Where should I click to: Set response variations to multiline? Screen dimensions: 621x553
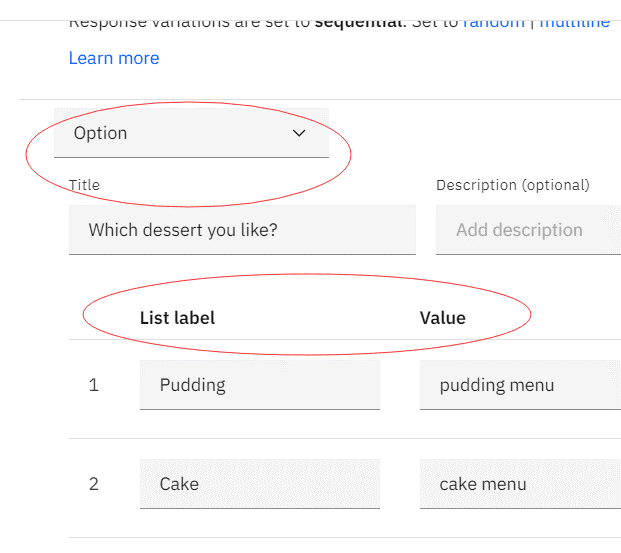click(x=574, y=21)
